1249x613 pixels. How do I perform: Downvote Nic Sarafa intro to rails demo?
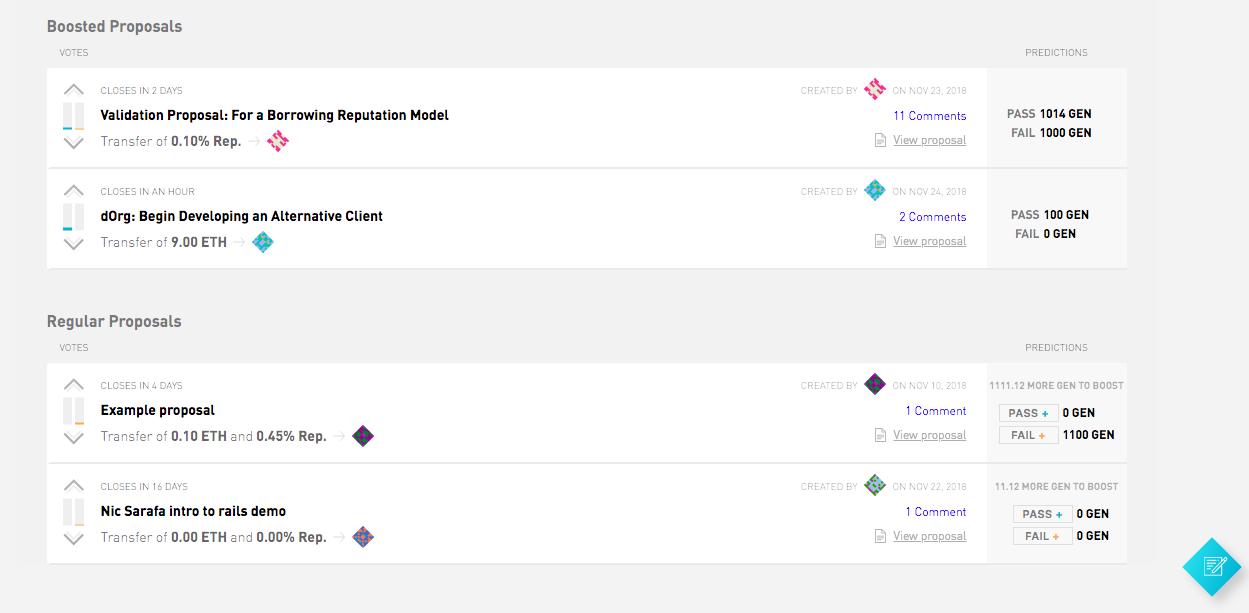pos(74,539)
